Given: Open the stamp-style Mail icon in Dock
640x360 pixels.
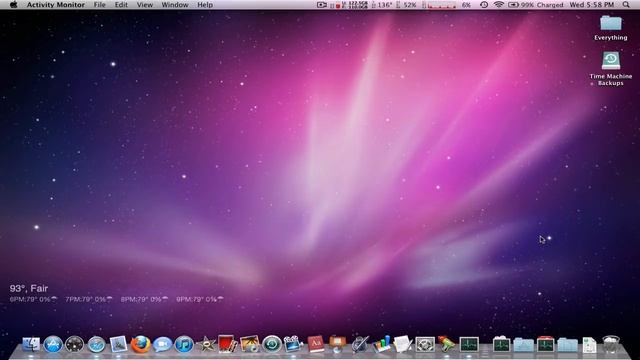Looking at the screenshot, I should 118,345.
